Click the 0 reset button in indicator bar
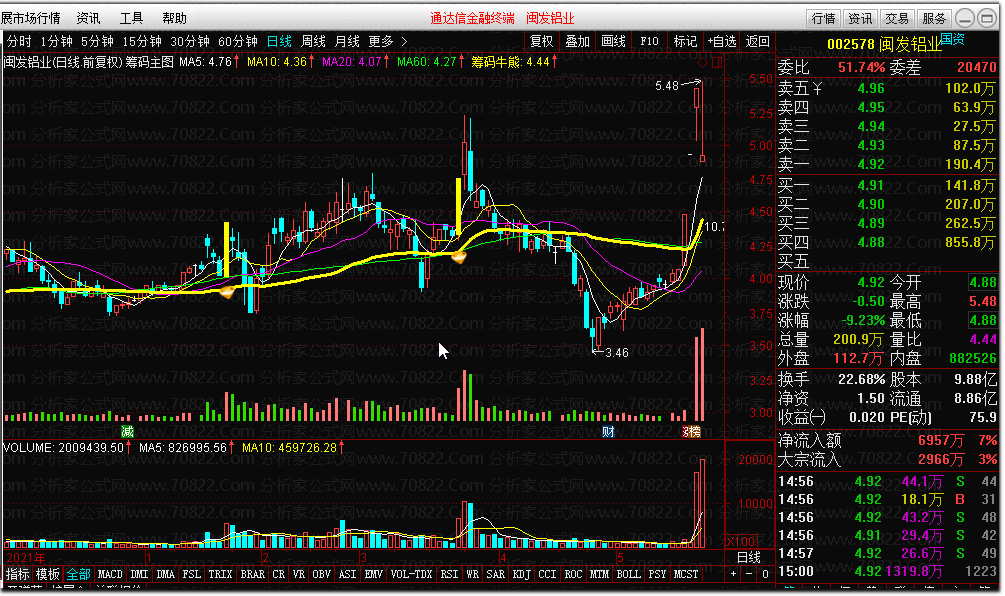This screenshot has width=1005, height=596. point(765,574)
